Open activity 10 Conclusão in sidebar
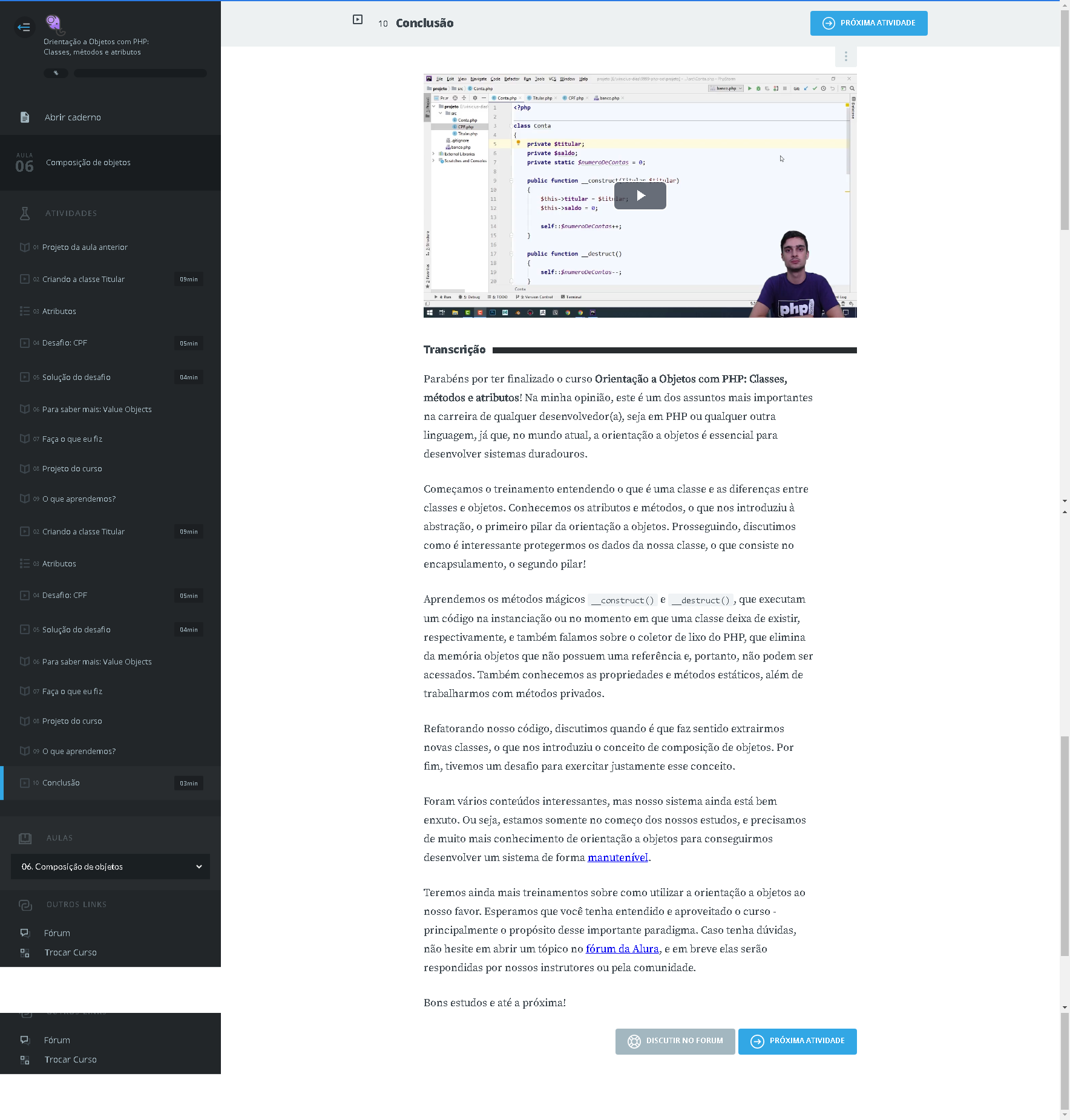Screen dimensions: 1070x1120 [61, 783]
